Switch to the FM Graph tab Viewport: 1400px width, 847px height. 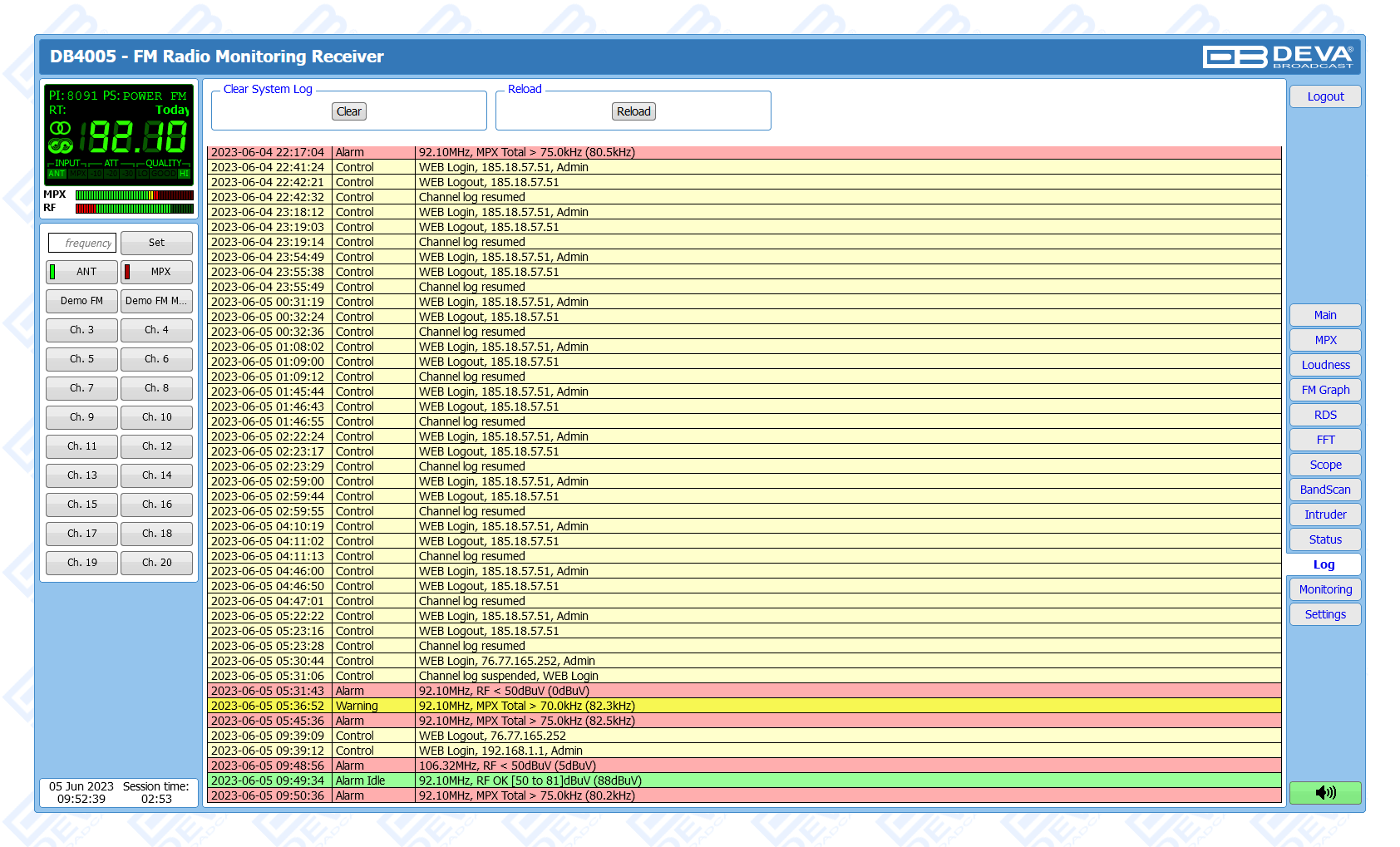[x=1325, y=390]
